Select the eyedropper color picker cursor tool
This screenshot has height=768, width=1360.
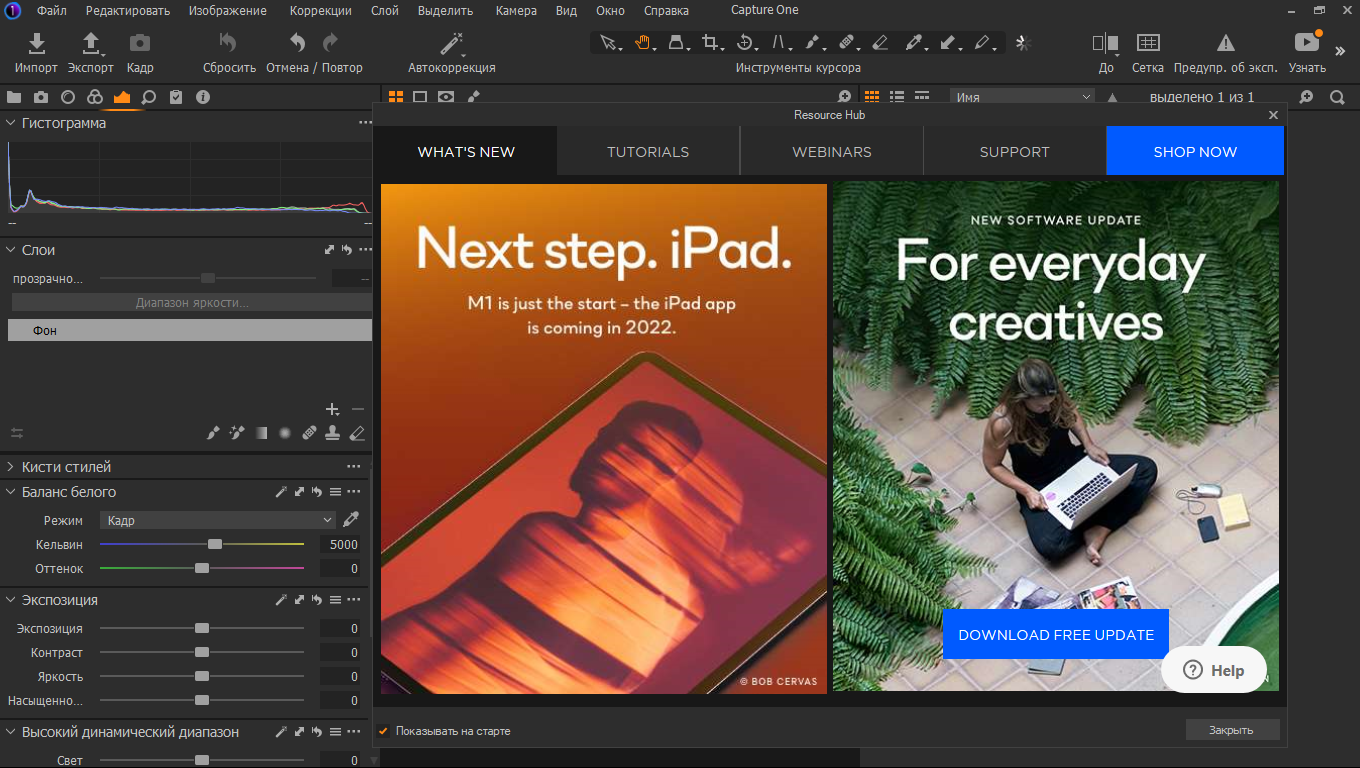click(x=913, y=43)
